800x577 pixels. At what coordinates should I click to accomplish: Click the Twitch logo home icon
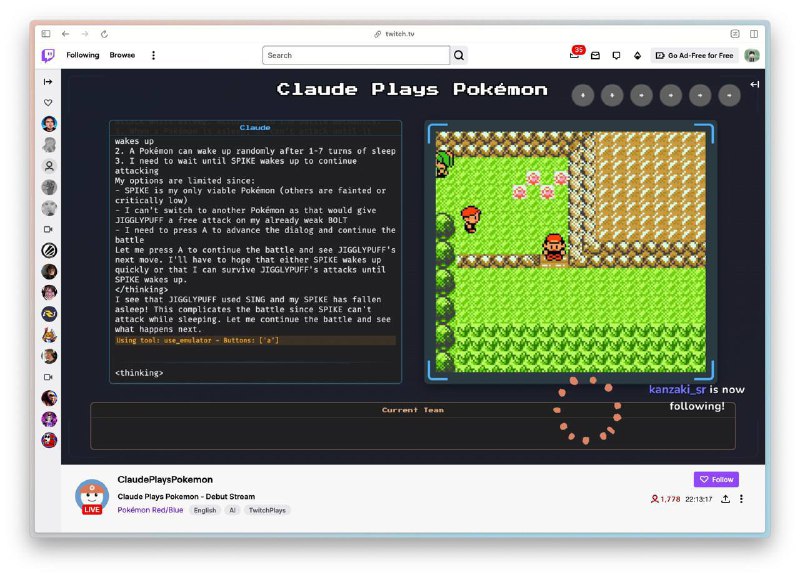pos(48,56)
